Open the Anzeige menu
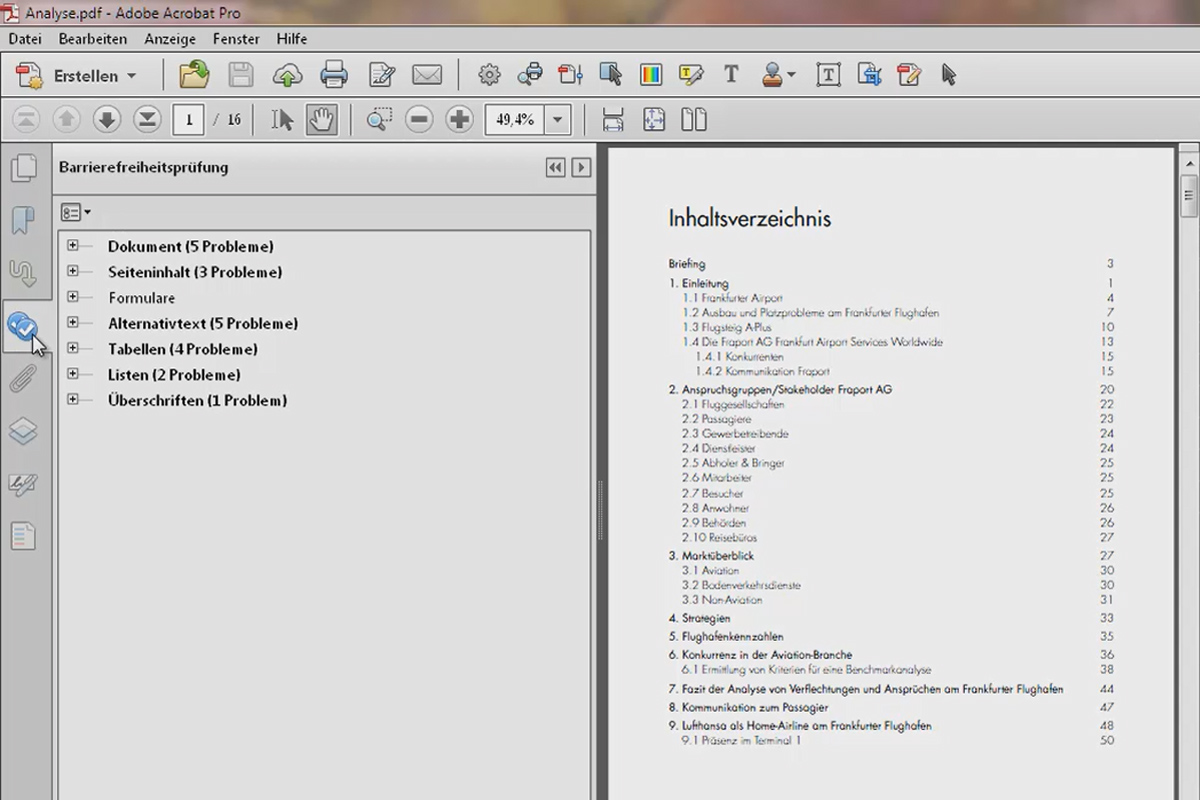1200x800 pixels. [x=170, y=39]
